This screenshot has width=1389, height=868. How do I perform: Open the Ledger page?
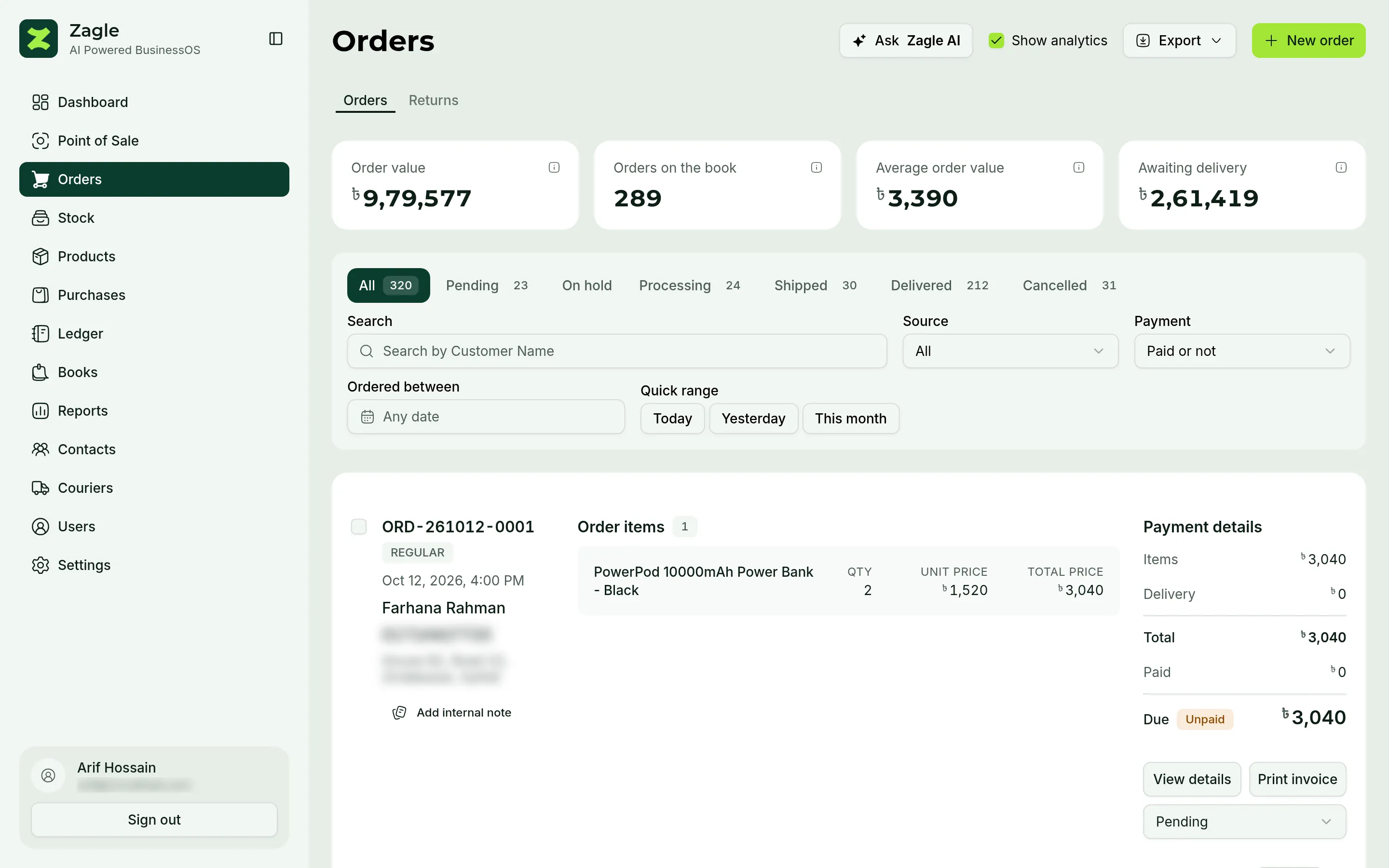point(154,334)
